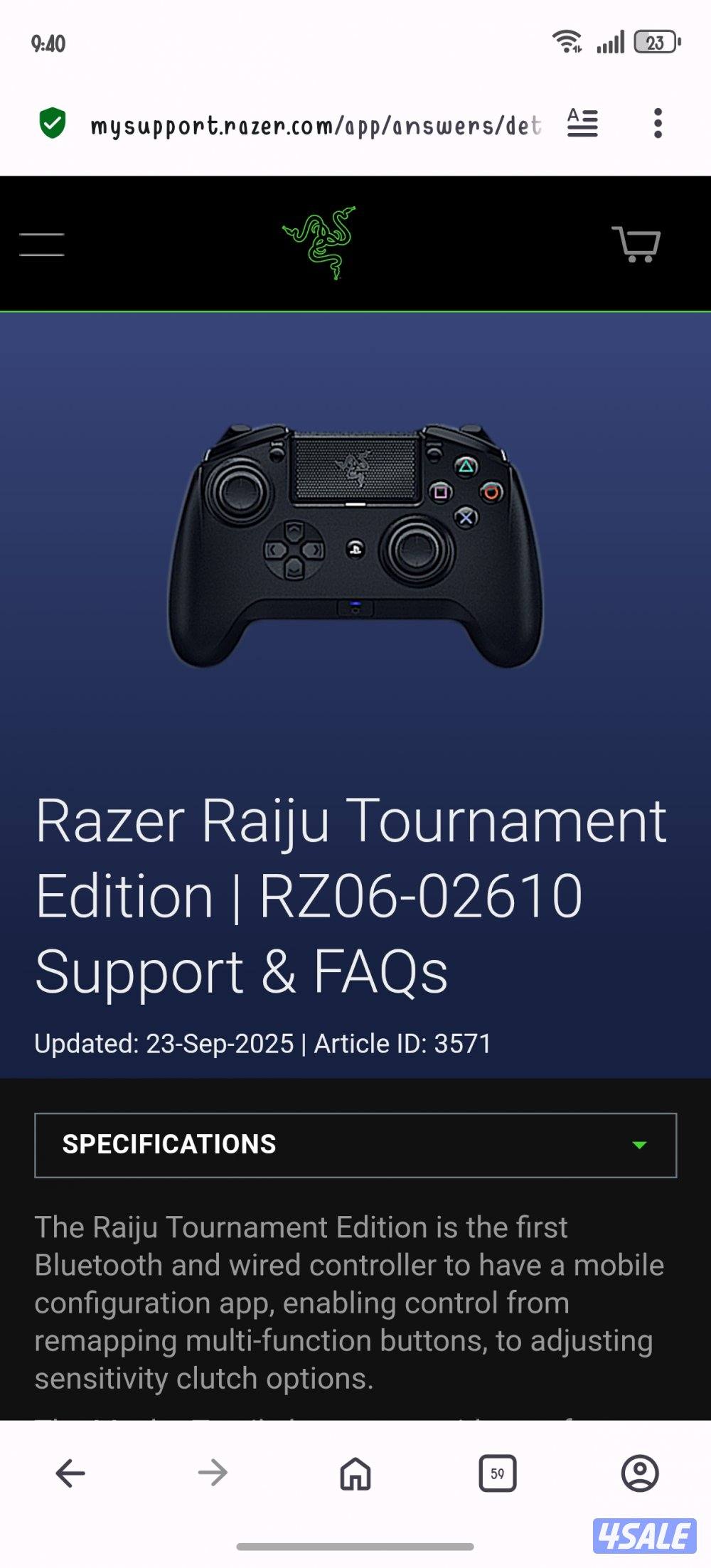This screenshot has width=711, height=1568.
Task: Open the hamburger navigation menu
Action: (x=42, y=244)
